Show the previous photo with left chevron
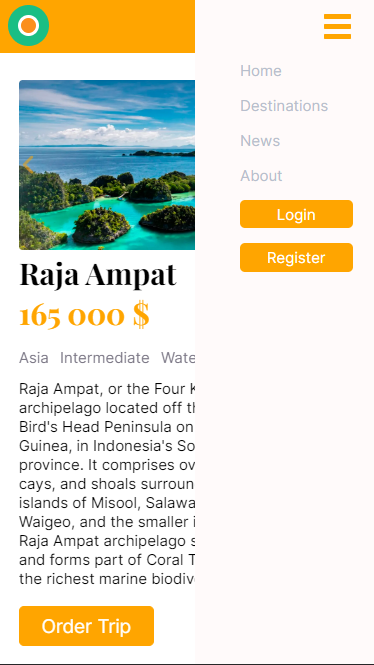The height and width of the screenshot is (665, 374). pyautogui.click(x=28, y=165)
